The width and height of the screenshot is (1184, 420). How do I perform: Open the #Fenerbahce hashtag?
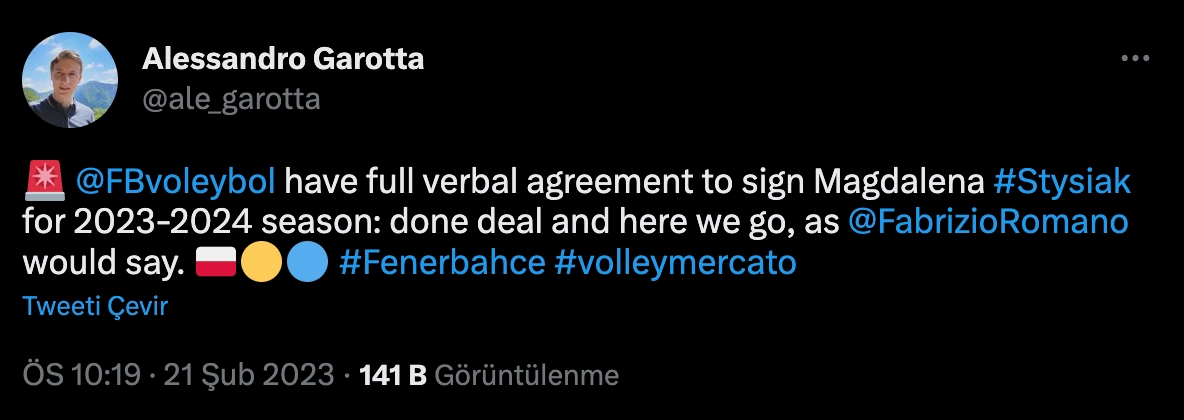point(442,263)
